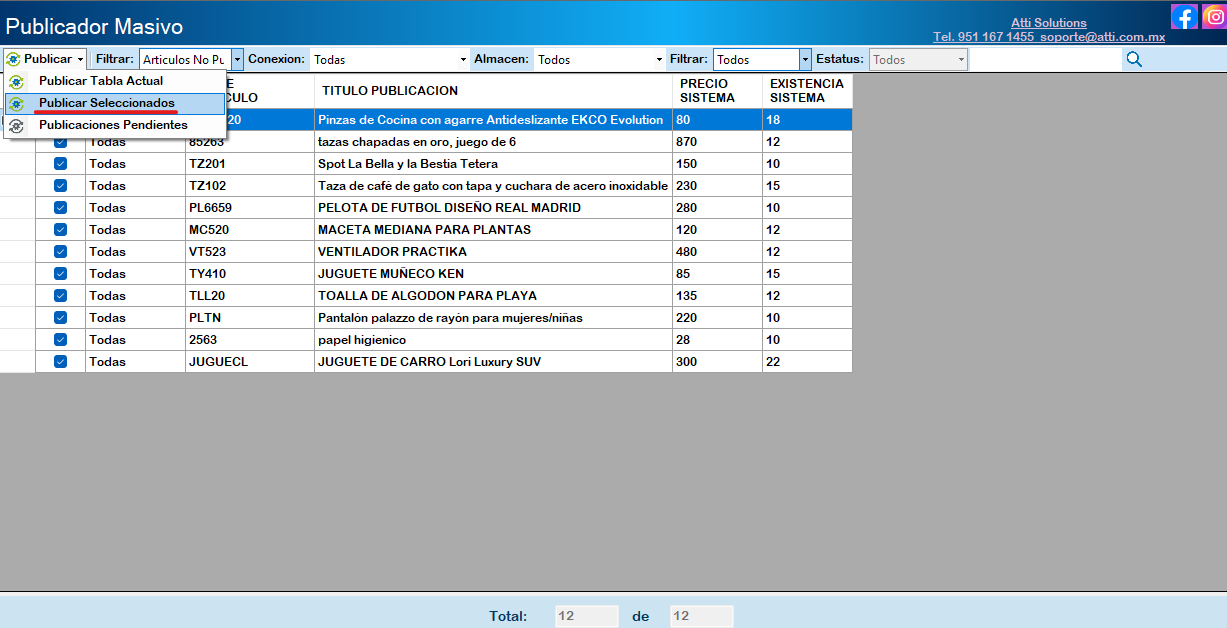Uncheck the JUGUECL row checkbox

coord(60,362)
